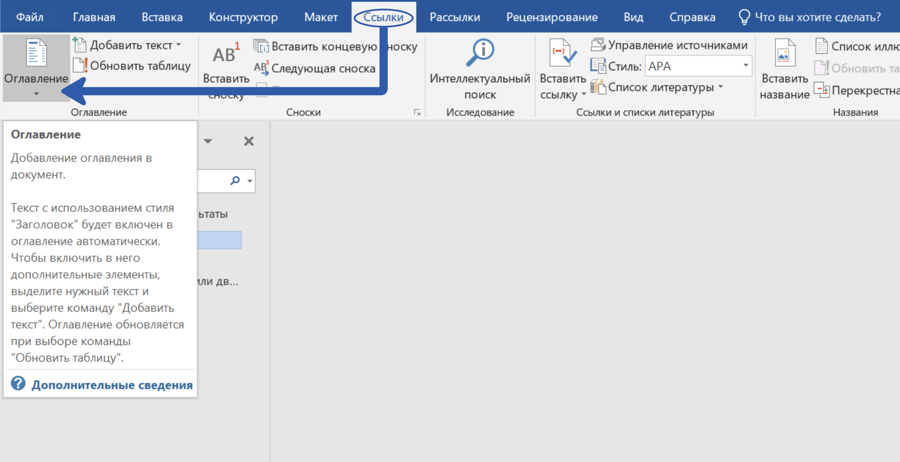
Task: Open the Стиль APA combo box
Action: pos(698,66)
